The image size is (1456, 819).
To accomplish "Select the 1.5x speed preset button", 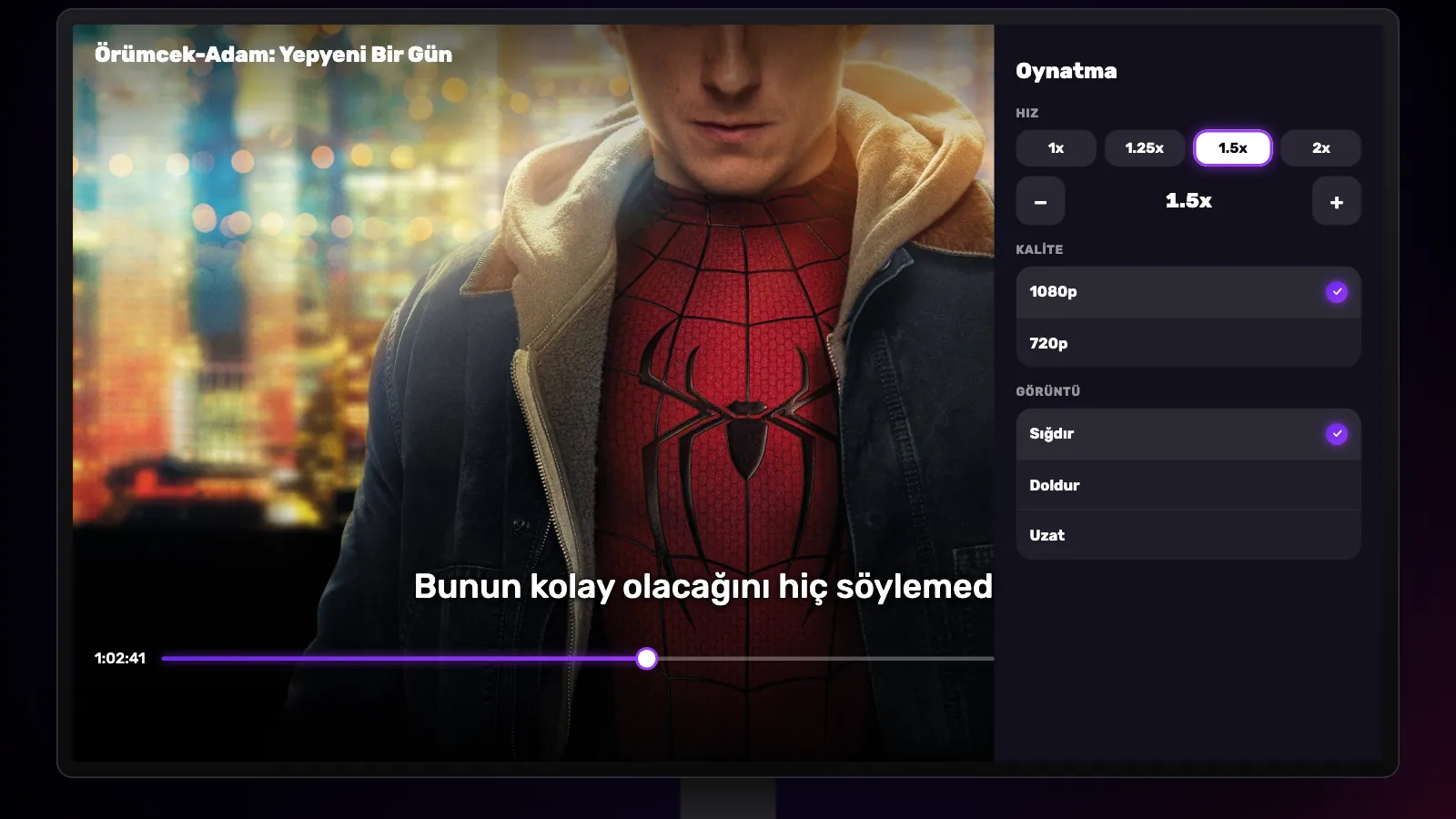I will click(1232, 147).
